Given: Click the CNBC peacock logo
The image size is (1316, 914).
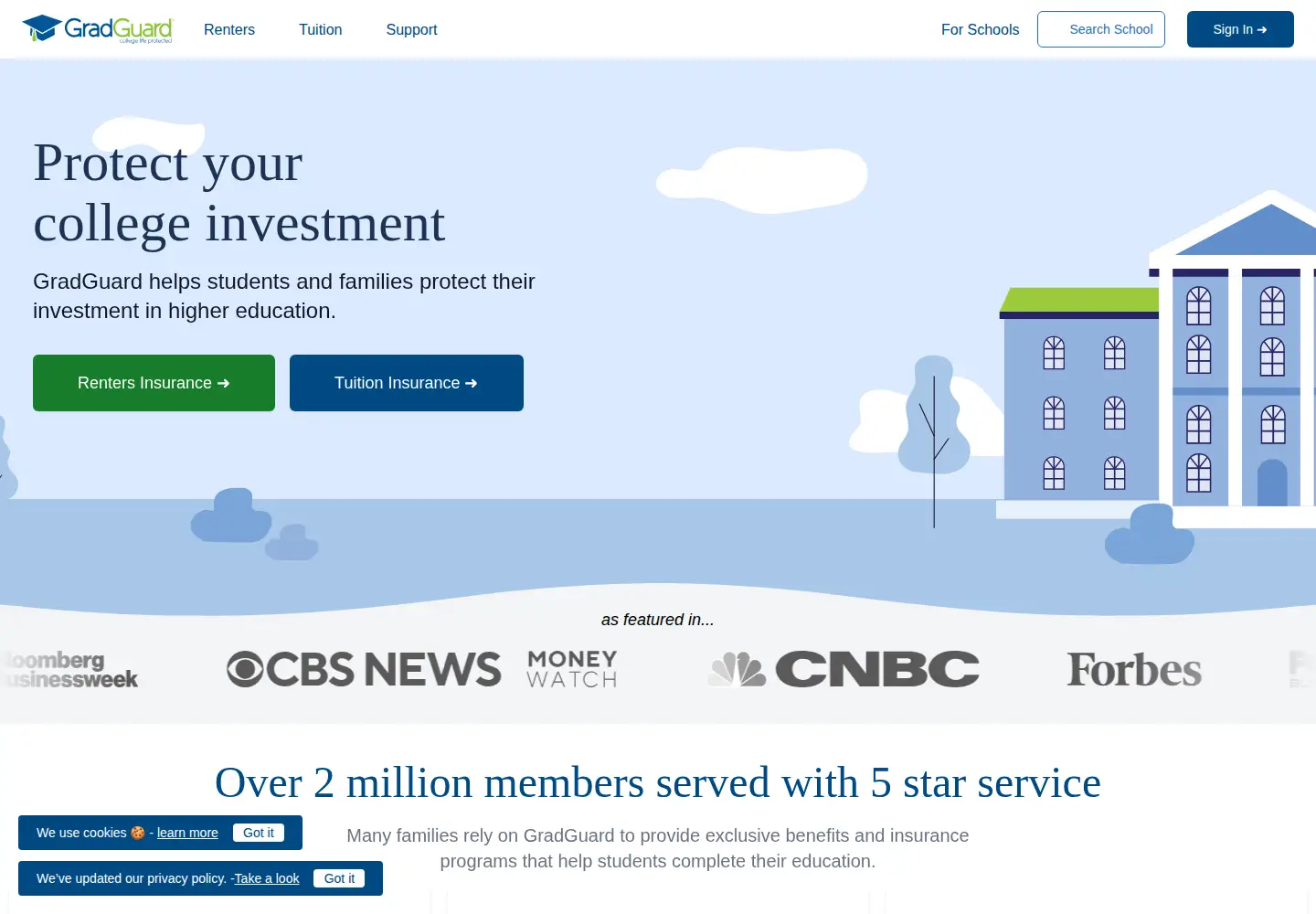Looking at the screenshot, I should [738, 669].
